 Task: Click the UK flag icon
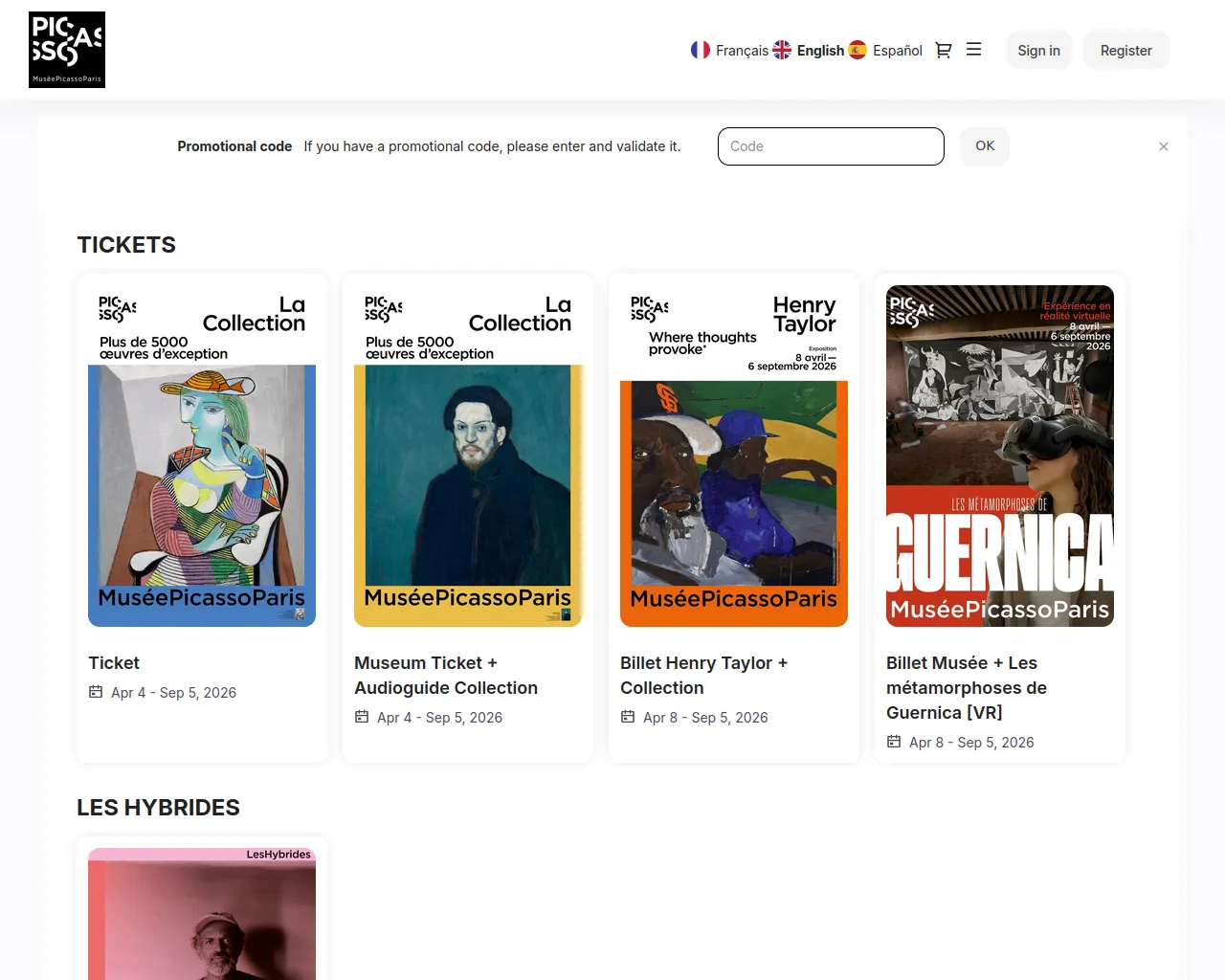(782, 50)
